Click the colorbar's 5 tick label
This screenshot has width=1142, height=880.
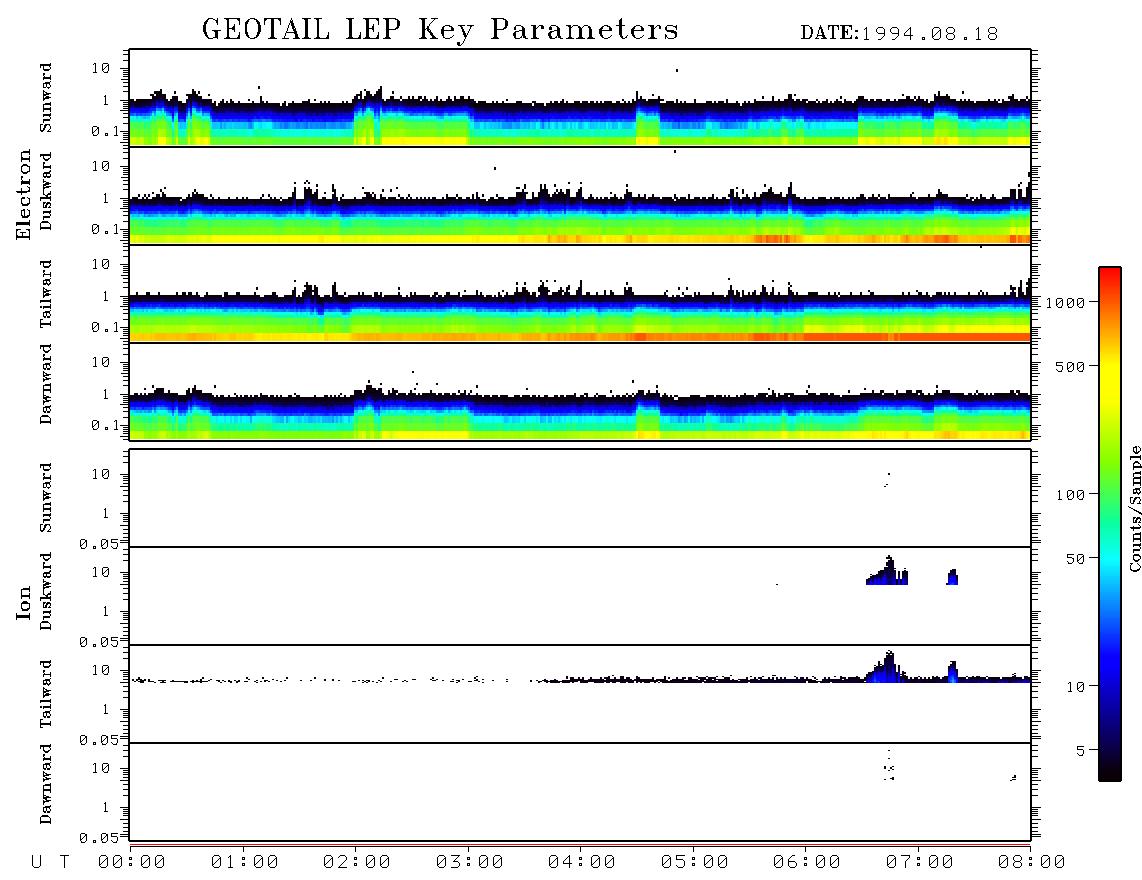click(x=1081, y=751)
